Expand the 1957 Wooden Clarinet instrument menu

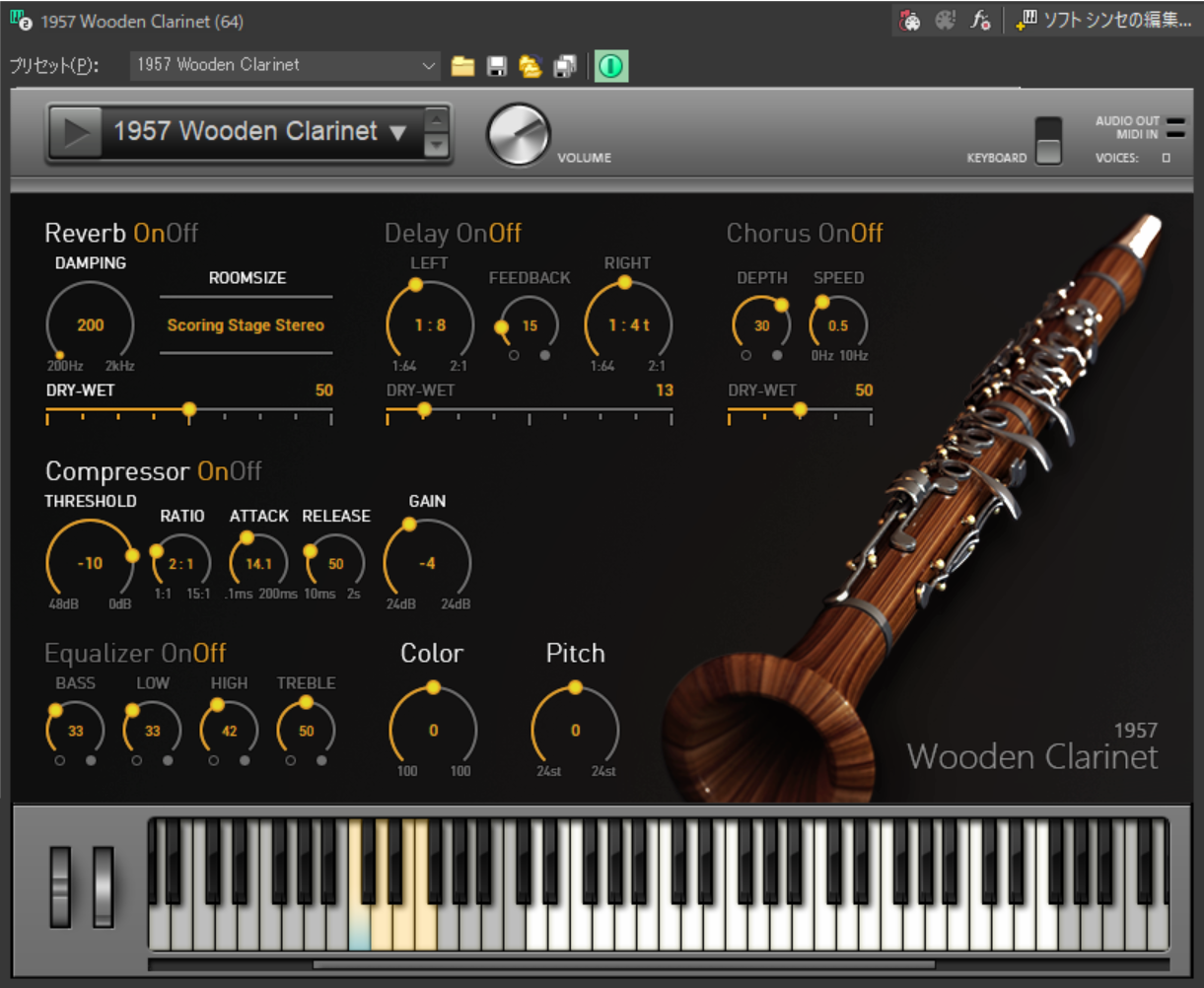(x=397, y=132)
